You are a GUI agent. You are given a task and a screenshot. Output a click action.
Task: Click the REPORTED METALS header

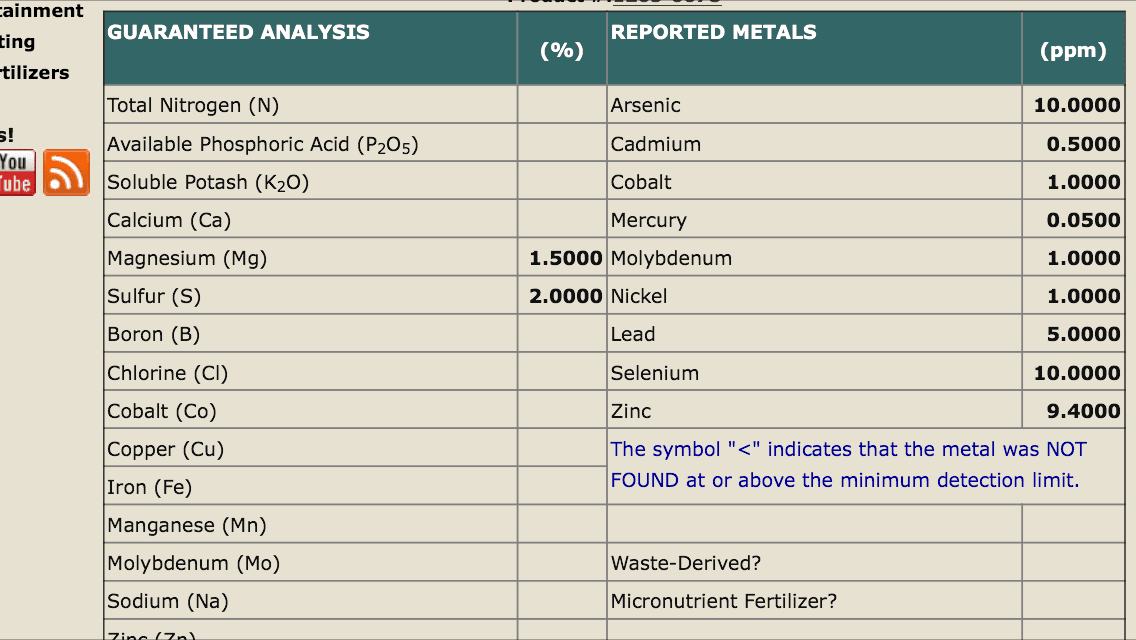pos(714,32)
